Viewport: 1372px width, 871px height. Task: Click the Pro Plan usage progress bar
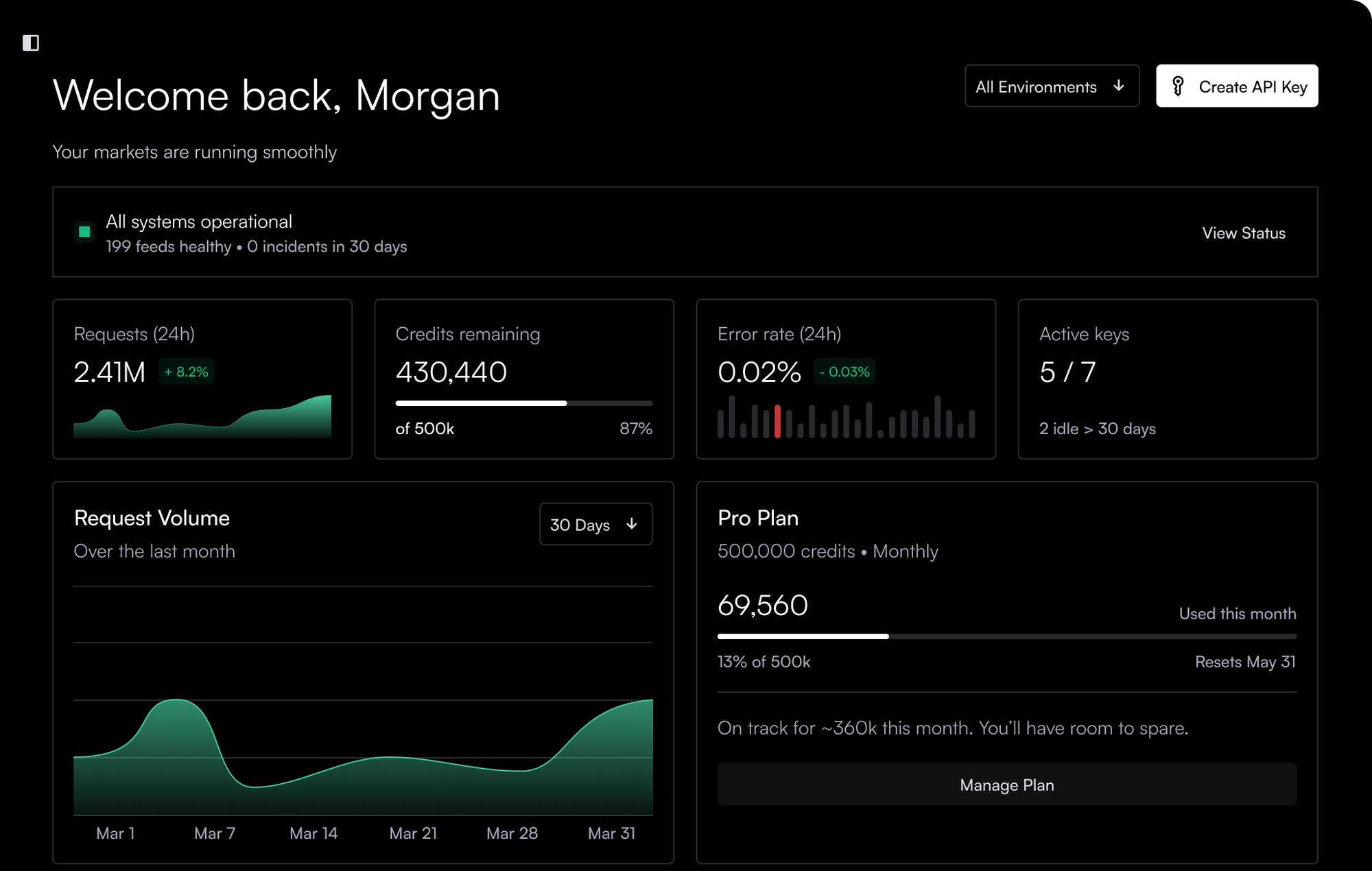click(x=1007, y=636)
